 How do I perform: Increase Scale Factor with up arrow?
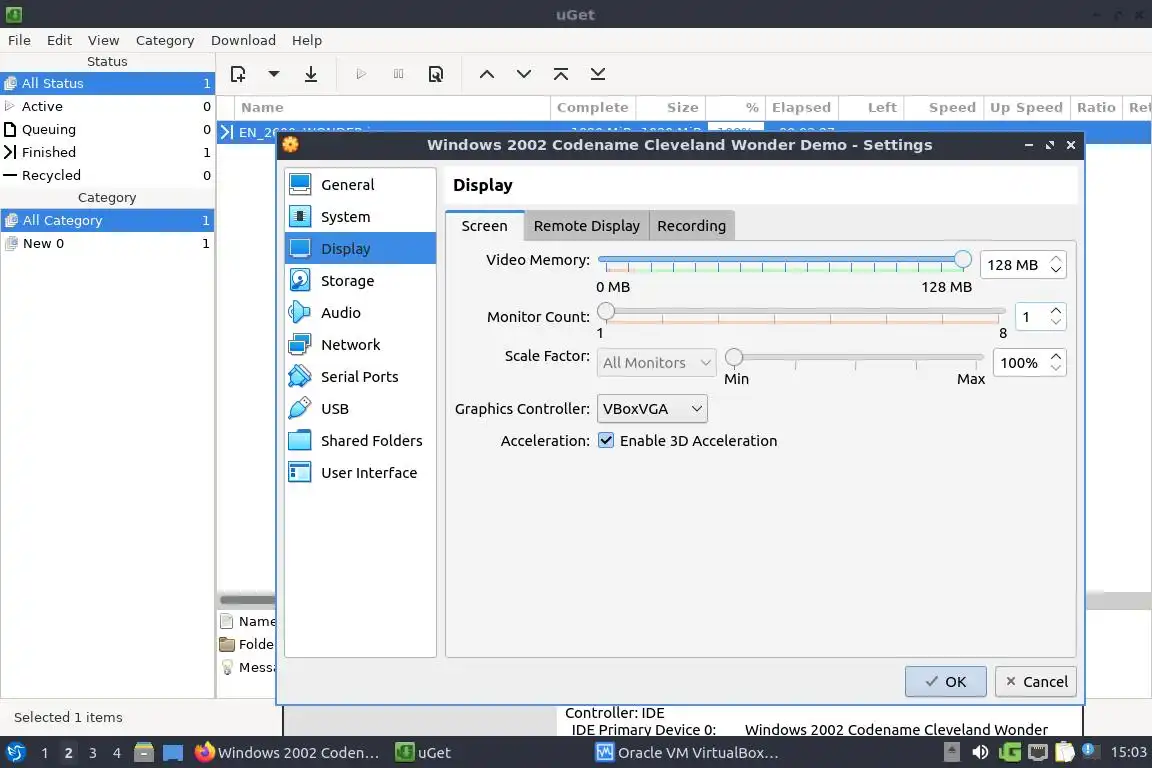1056,356
